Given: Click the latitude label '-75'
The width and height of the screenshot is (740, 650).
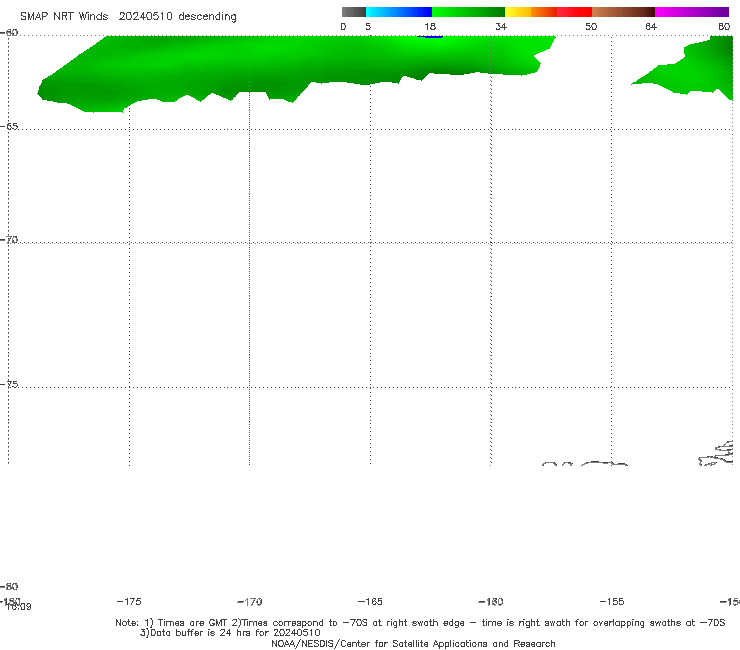Looking at the screenshot, I should [9, 384].
